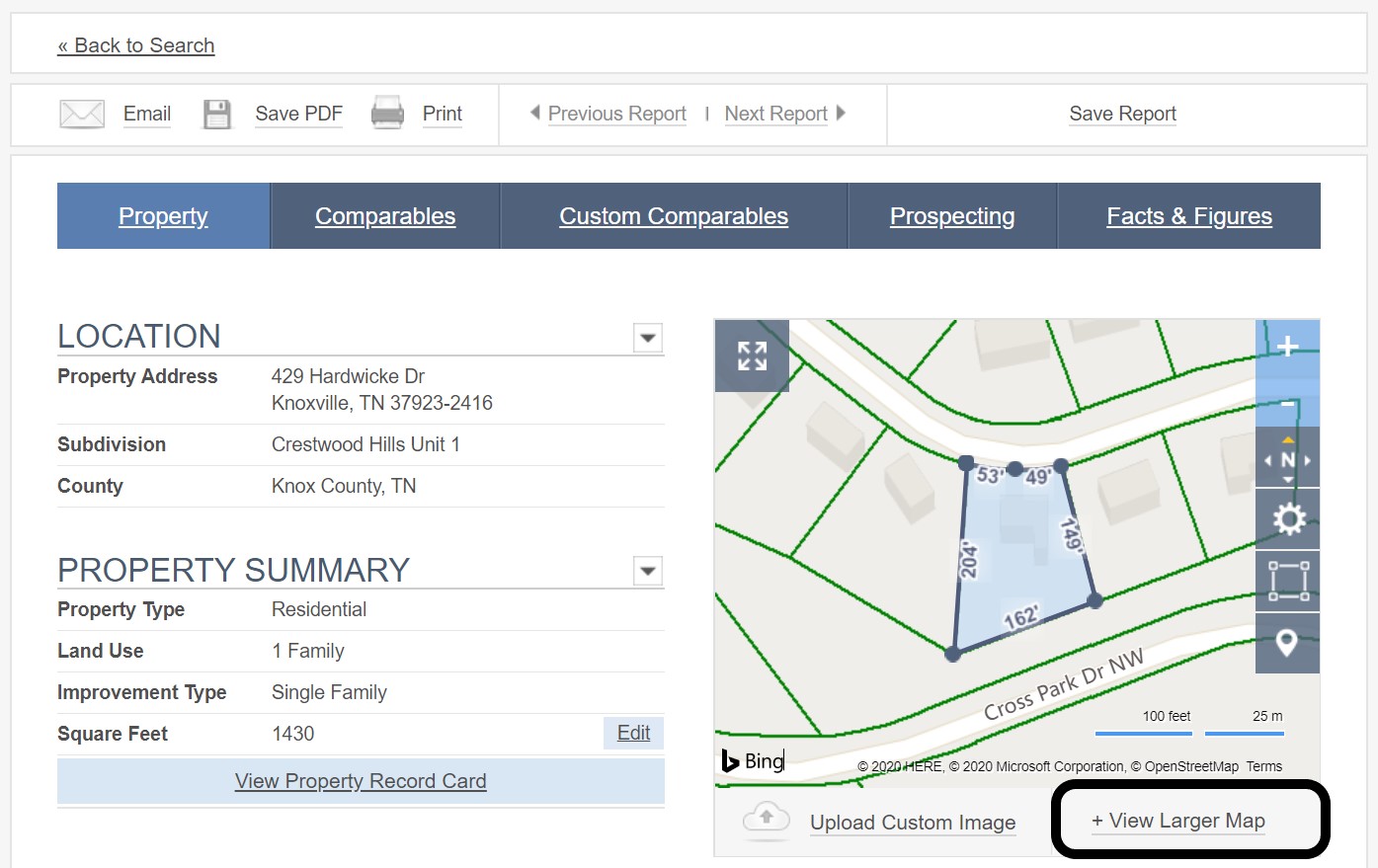The height and width of the screenshot is (868, 1378).
Task: Click the Print icon
Action: [x=387, y=113]
